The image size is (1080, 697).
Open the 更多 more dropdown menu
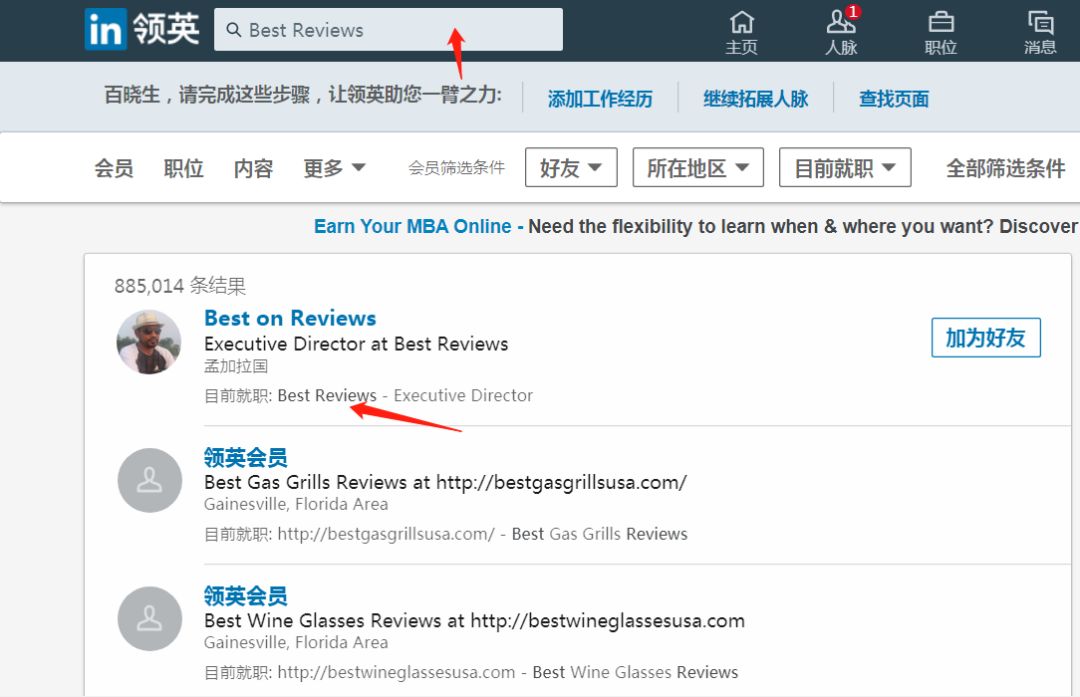click(x=334, y=168)
